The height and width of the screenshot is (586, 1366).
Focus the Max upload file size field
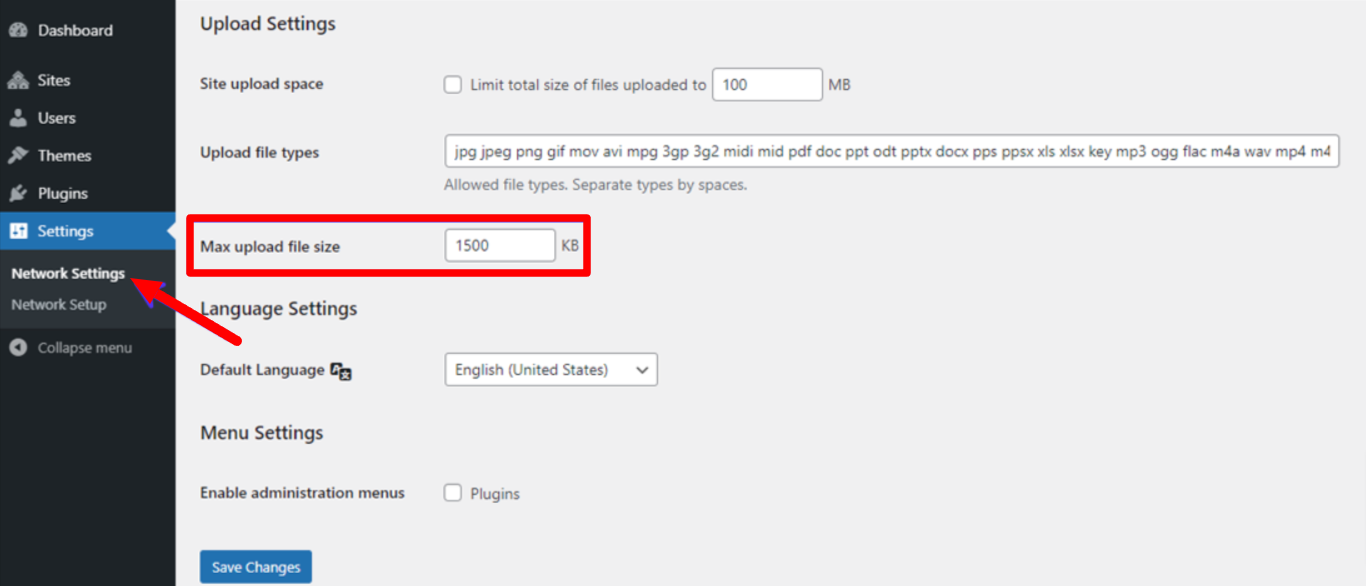point(499,245)
